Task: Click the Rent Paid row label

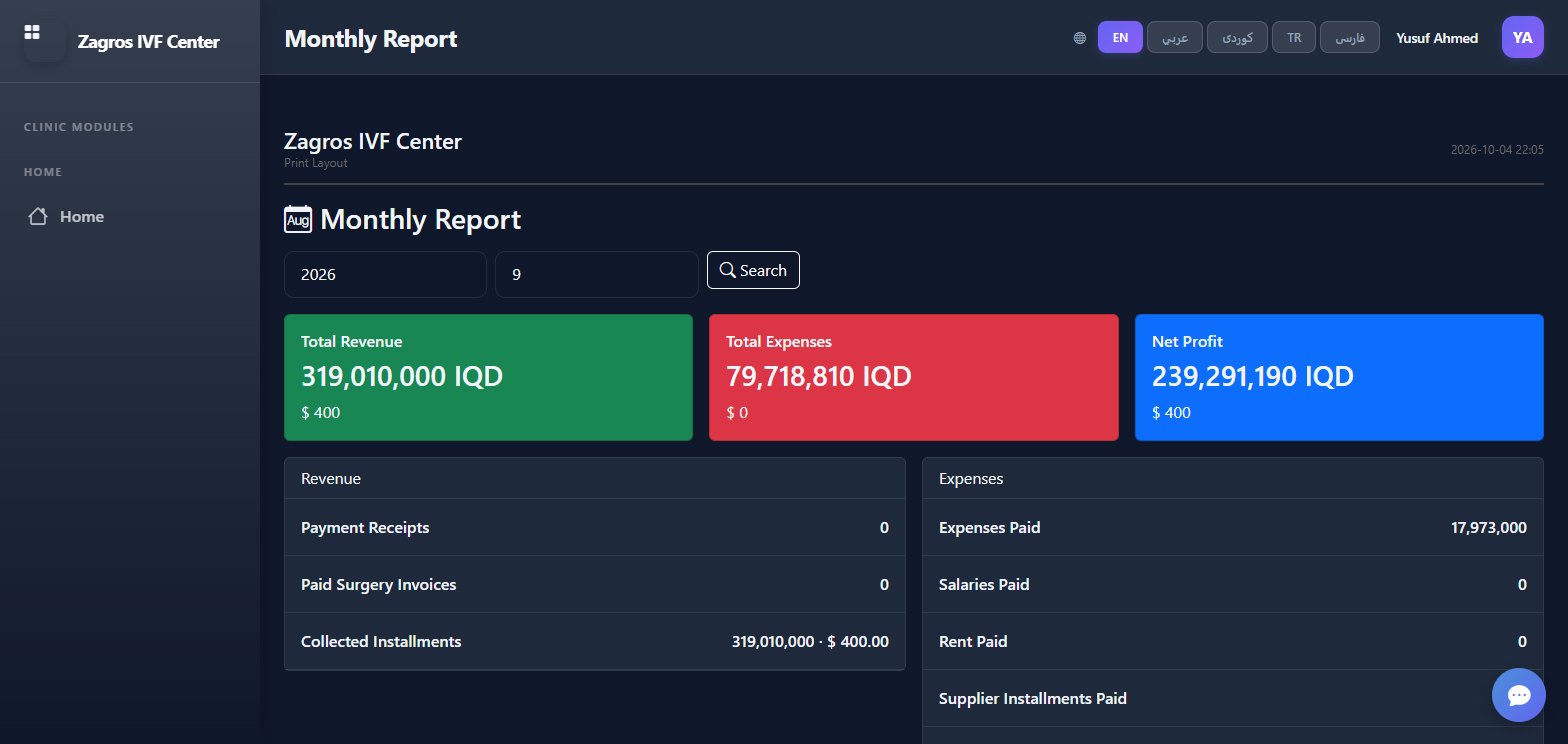Action: pos(973,641)
